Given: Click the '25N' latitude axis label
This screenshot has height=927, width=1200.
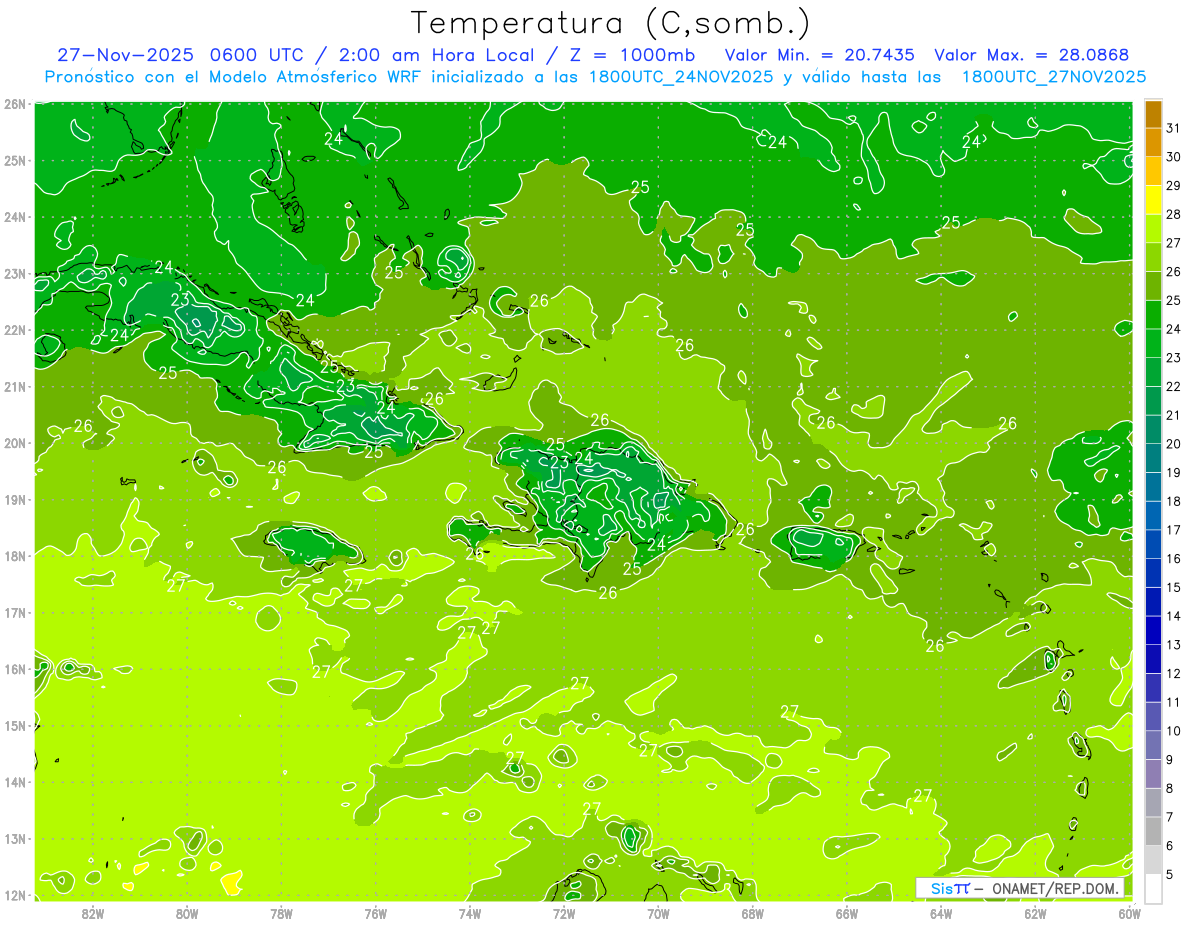Looking at the screenshot, I should (x=14, y=161).
